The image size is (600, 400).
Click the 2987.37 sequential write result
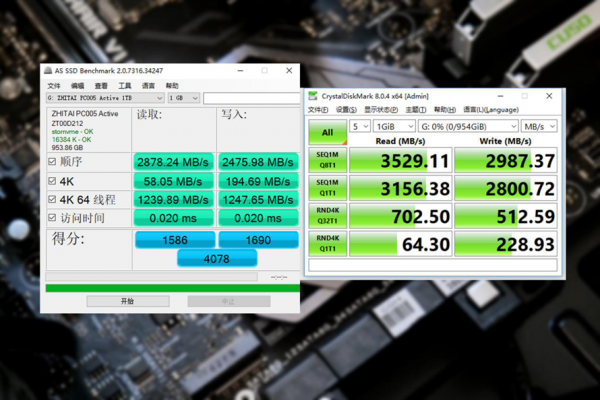pos(506,160)
